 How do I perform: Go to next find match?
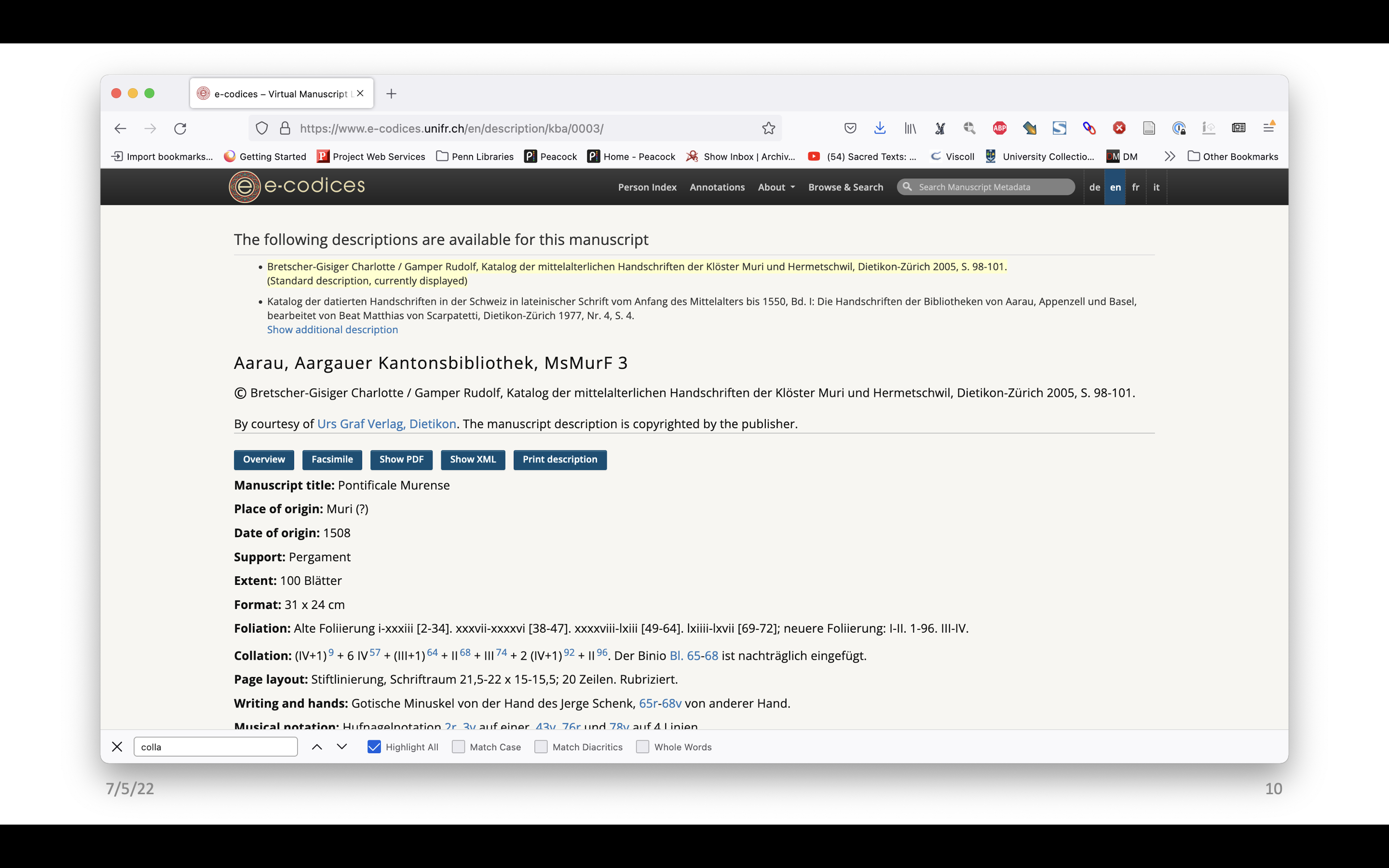(342, 747)
